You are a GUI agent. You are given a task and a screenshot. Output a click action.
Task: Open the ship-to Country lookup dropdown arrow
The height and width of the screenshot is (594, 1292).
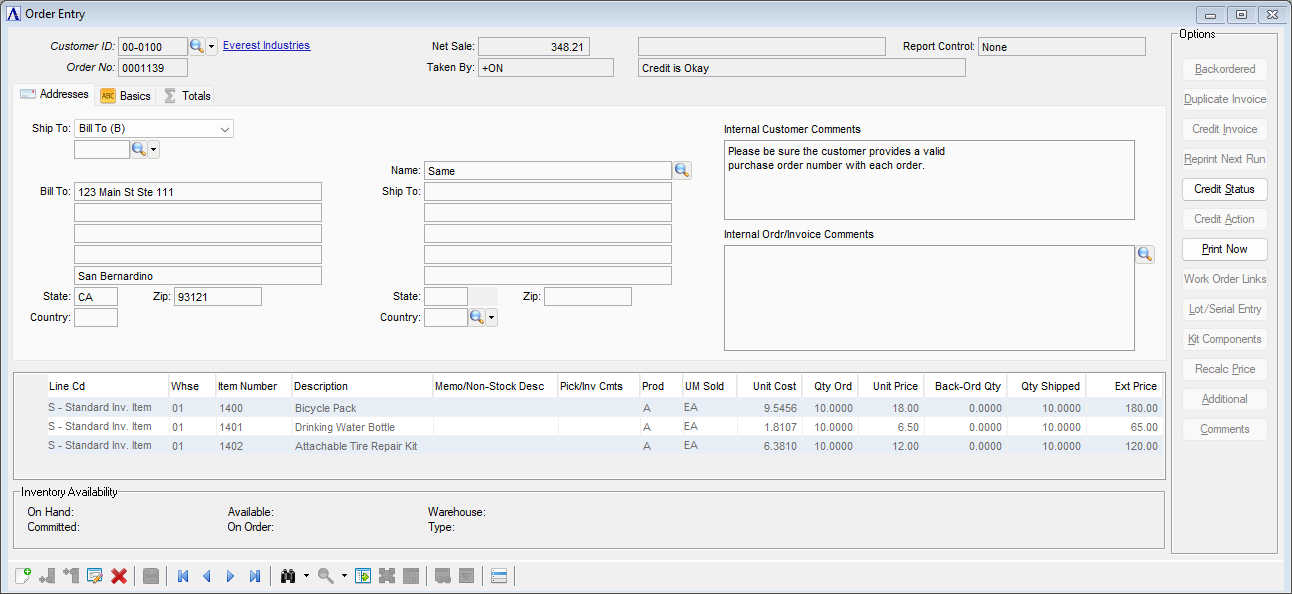491,318
